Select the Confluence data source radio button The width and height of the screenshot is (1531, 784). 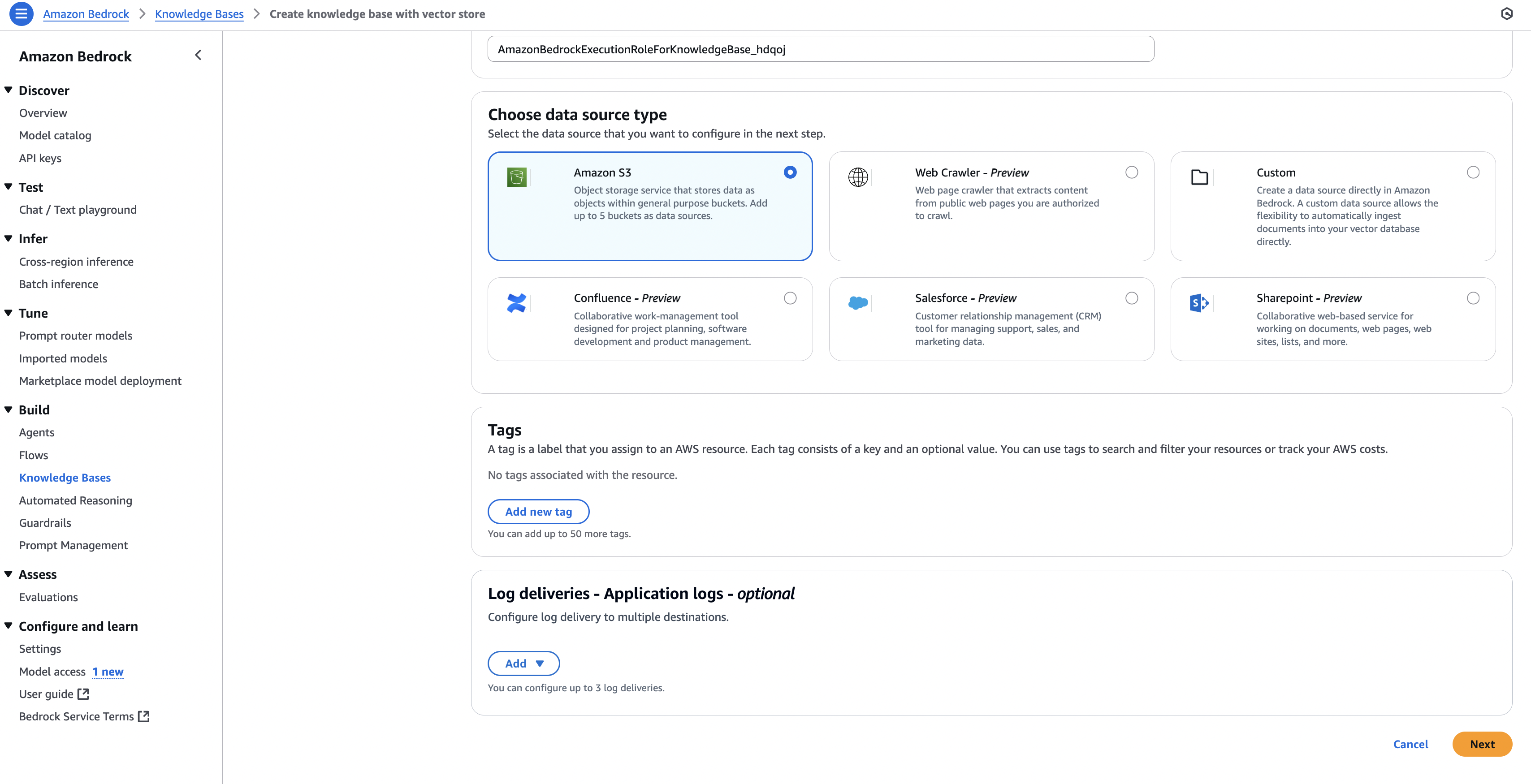click(x=790, y=298)
